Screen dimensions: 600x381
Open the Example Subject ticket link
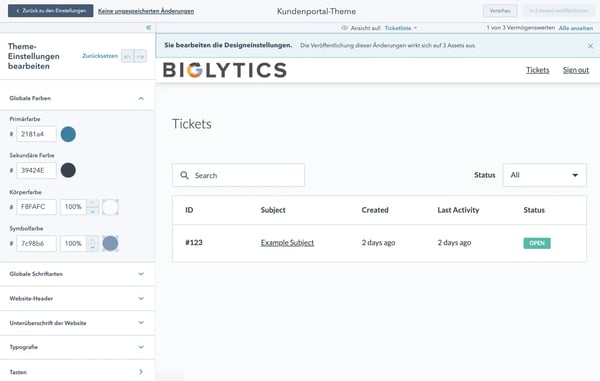pyautogui.click(x=287, y=243)
